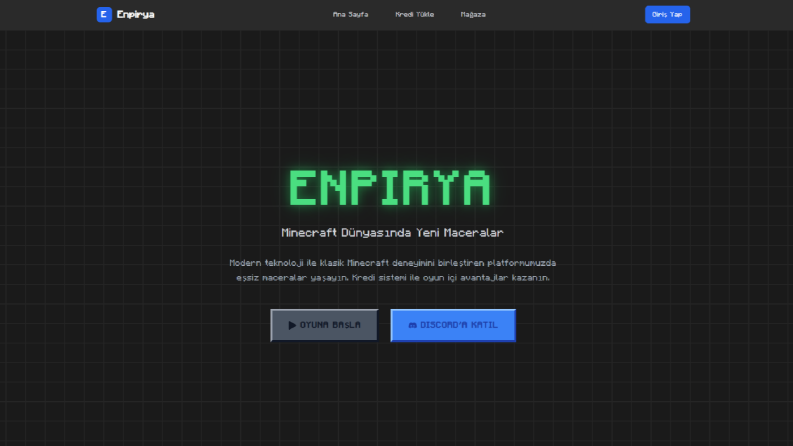Start the game with Oyuna Başla button

click(324, 325)
